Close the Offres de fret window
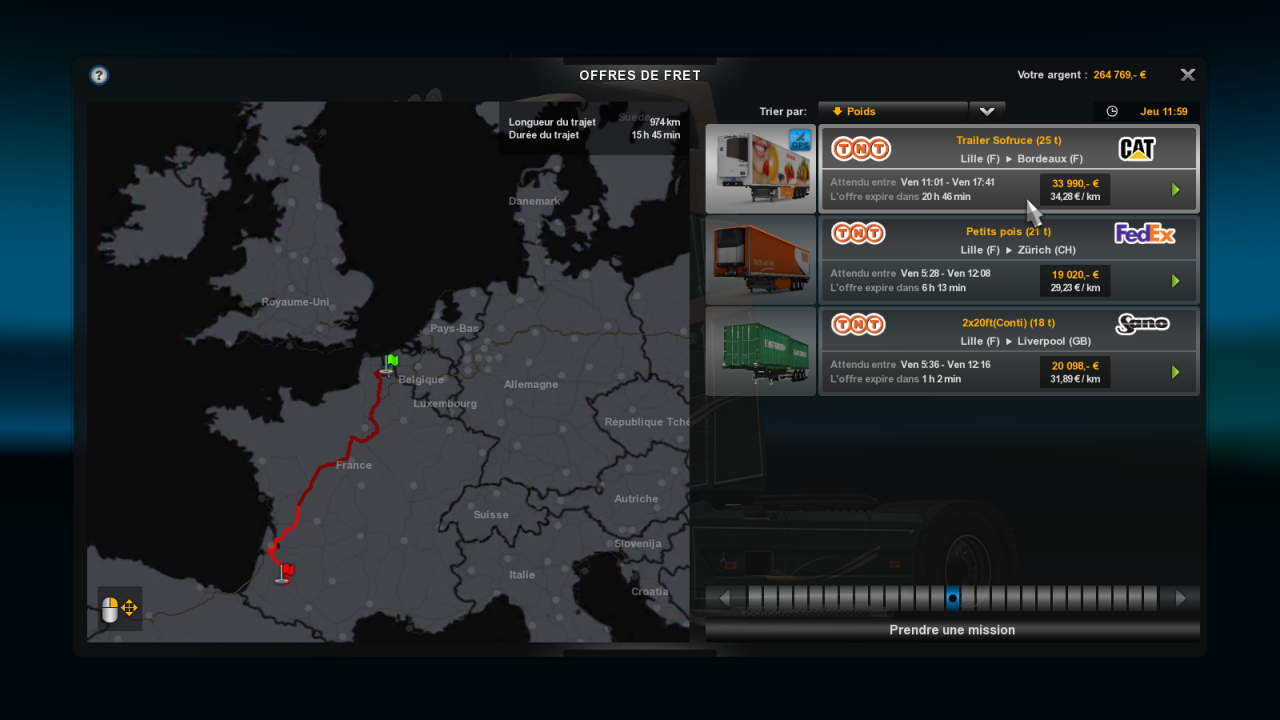Viewport: 1280px width, 720px height. click(x=1188, y=75)
